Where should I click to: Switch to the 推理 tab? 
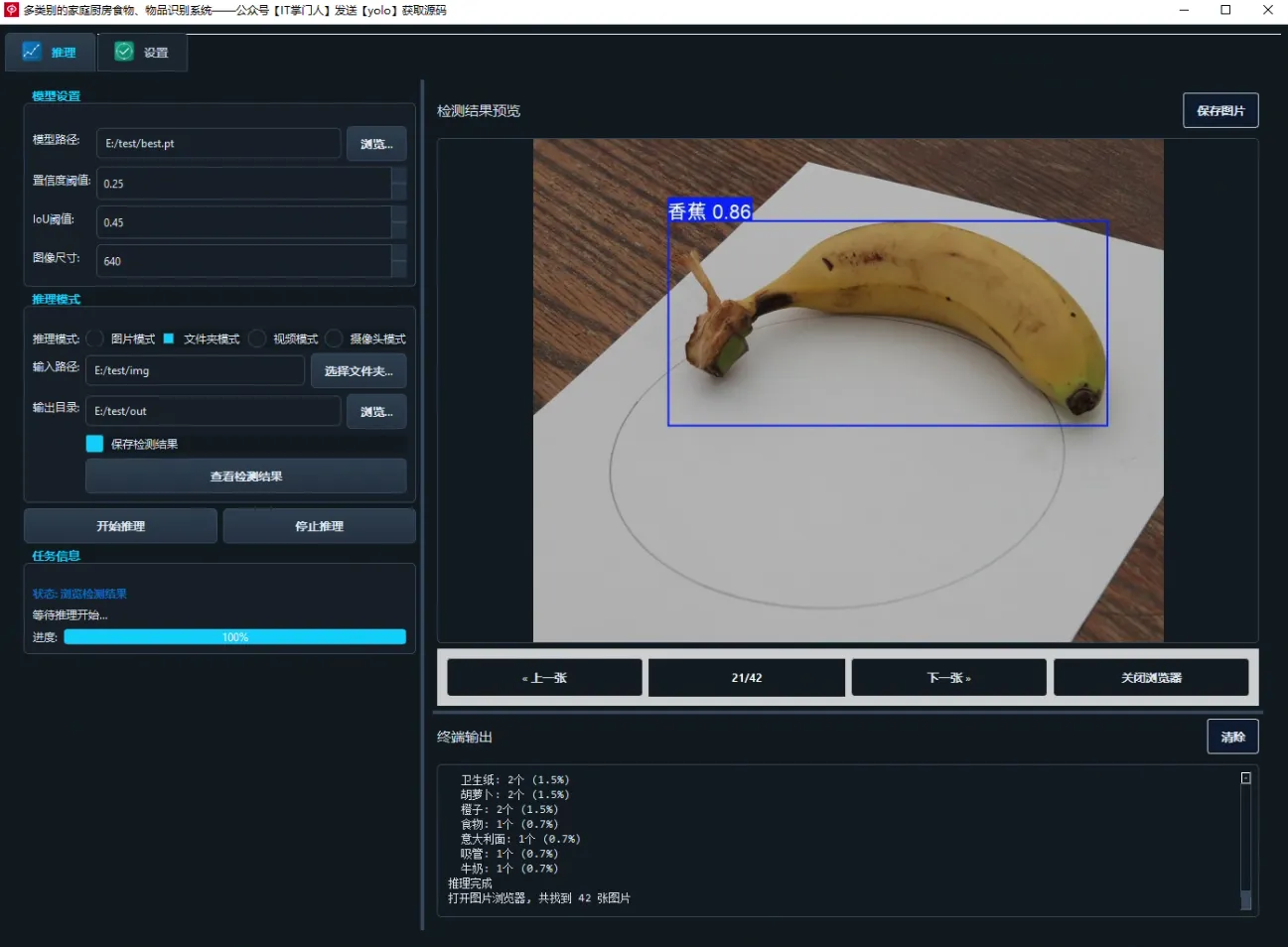[50, 52]
